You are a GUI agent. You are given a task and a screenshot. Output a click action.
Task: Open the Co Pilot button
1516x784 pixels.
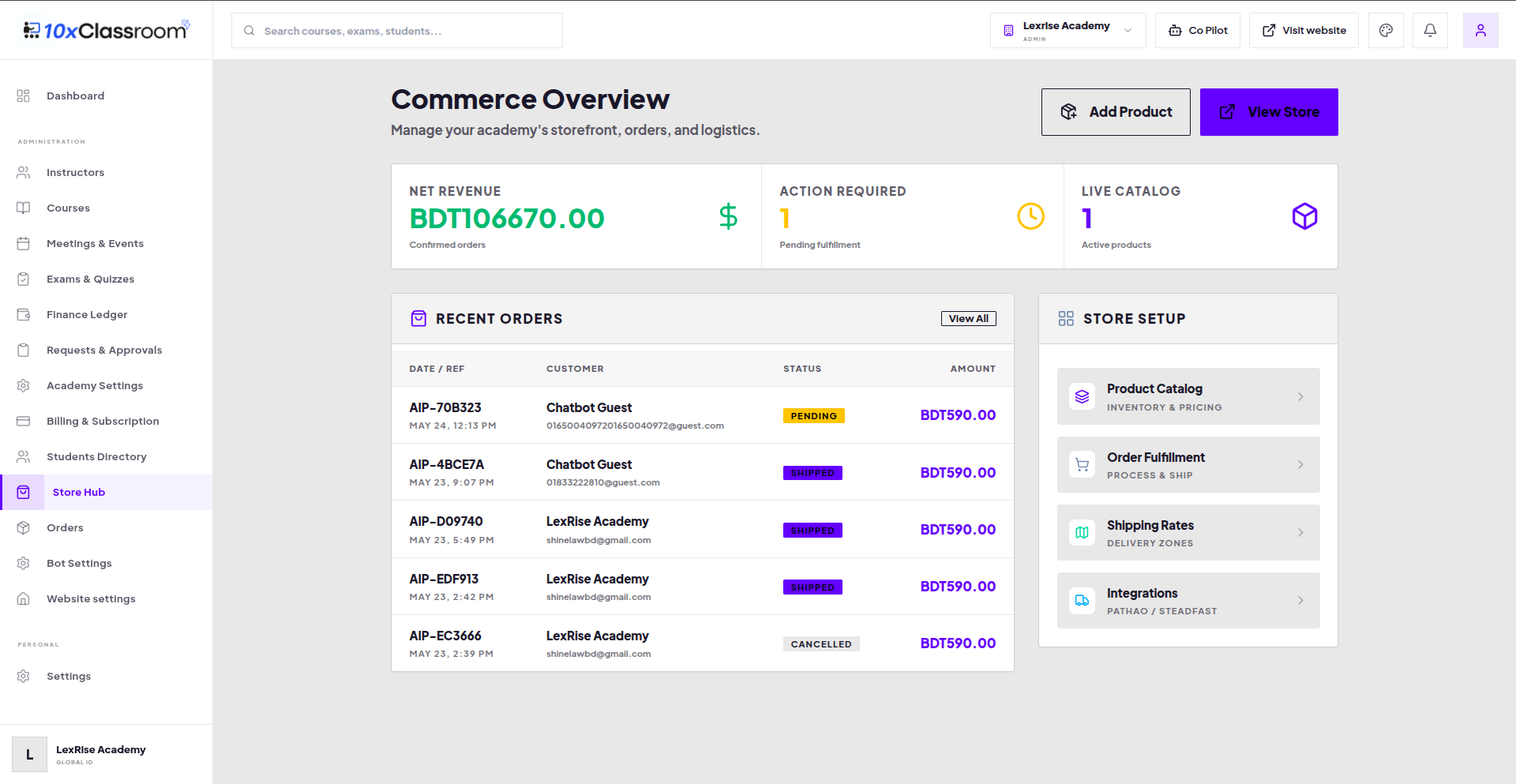tap(1198, 30)
